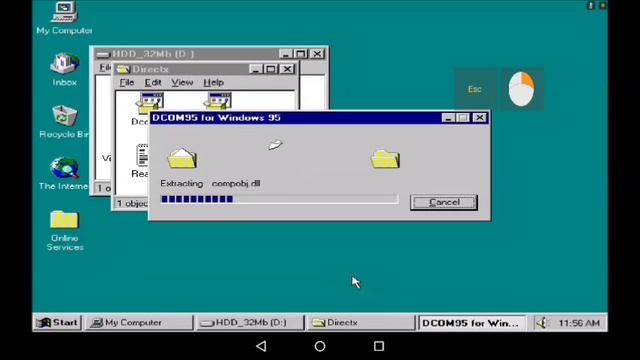Minimize the Directx window

256,69
